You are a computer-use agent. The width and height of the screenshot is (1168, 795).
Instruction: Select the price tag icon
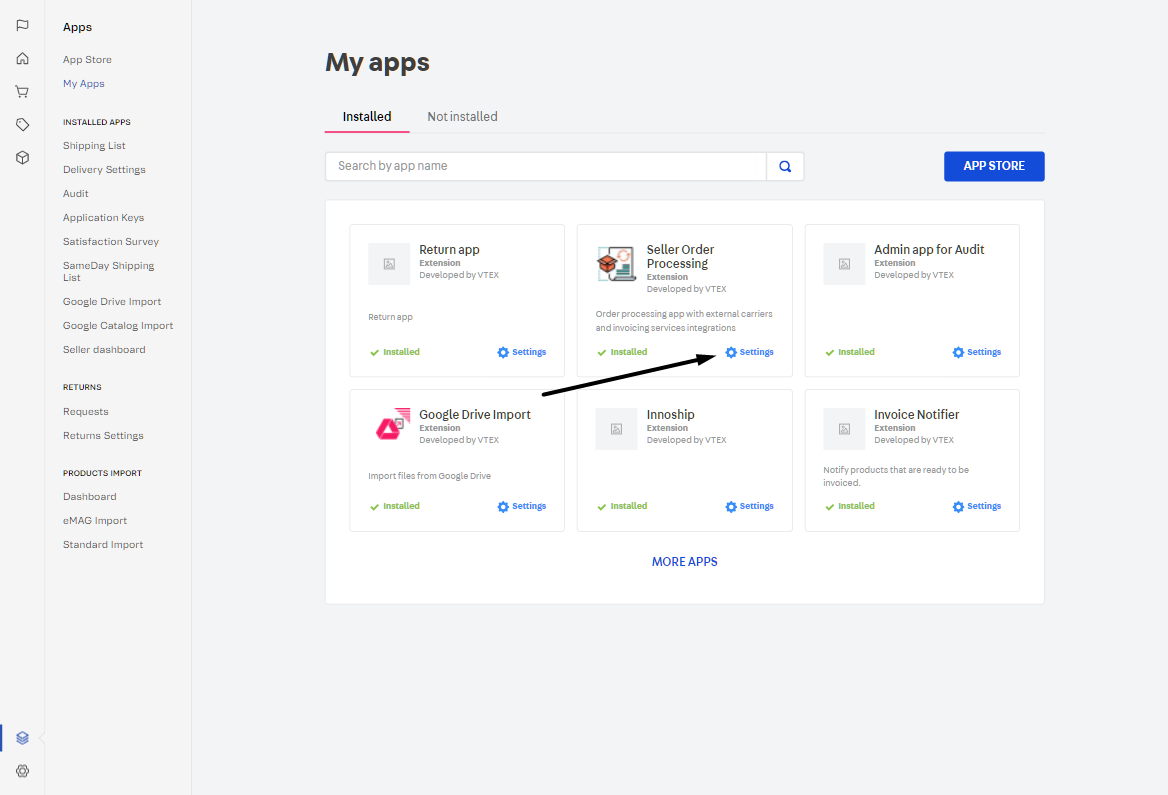[x=22, y=124]
